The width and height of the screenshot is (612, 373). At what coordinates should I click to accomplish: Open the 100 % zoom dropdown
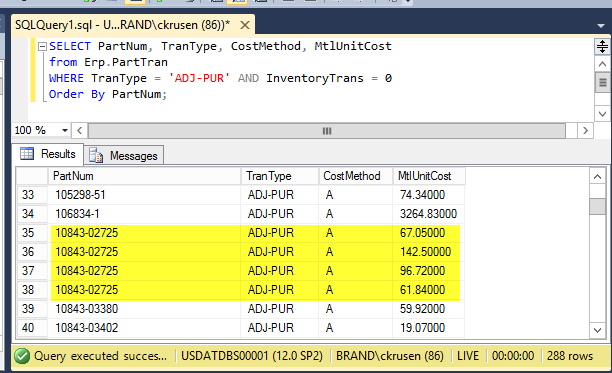65,130
